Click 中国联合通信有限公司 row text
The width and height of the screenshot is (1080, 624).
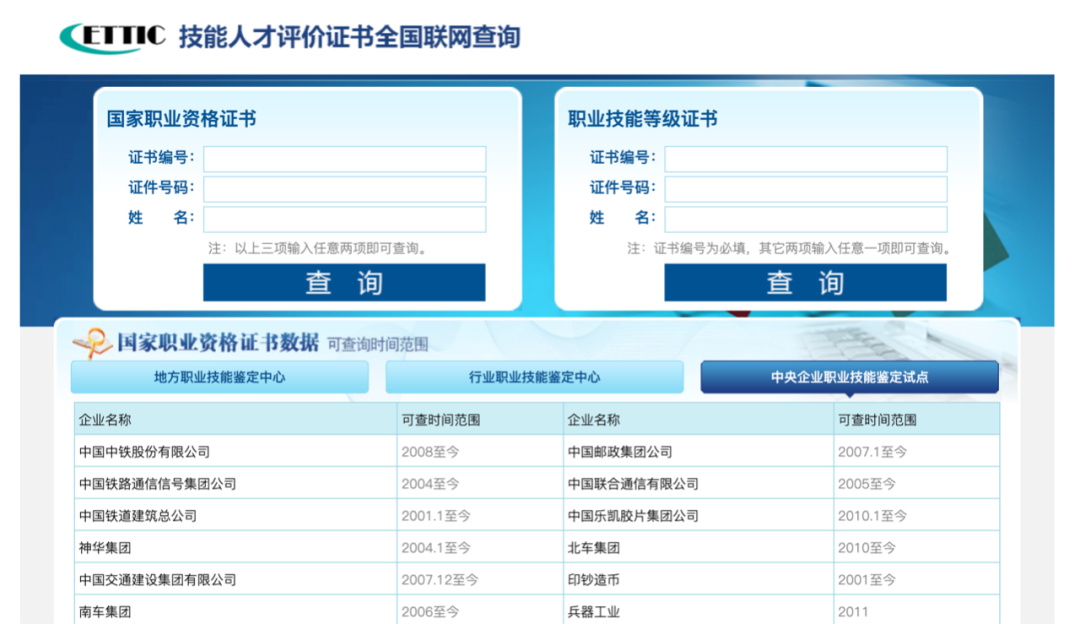coord(633,484)
